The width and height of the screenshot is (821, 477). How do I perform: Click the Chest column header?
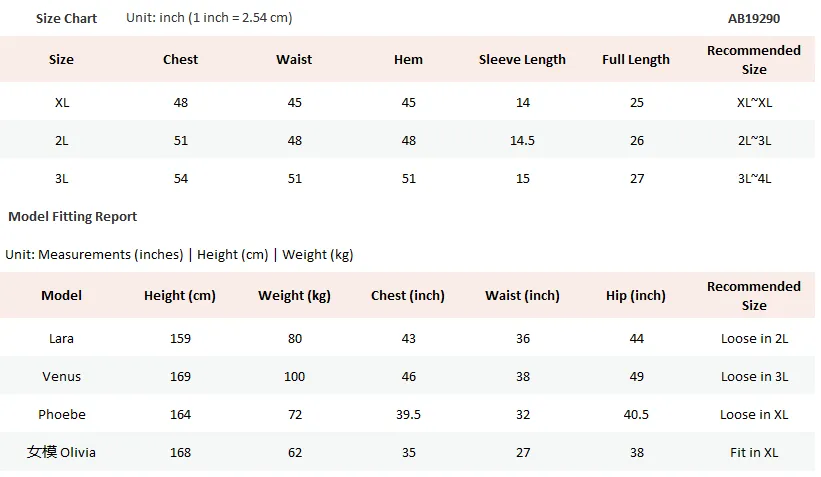(181, 59)
